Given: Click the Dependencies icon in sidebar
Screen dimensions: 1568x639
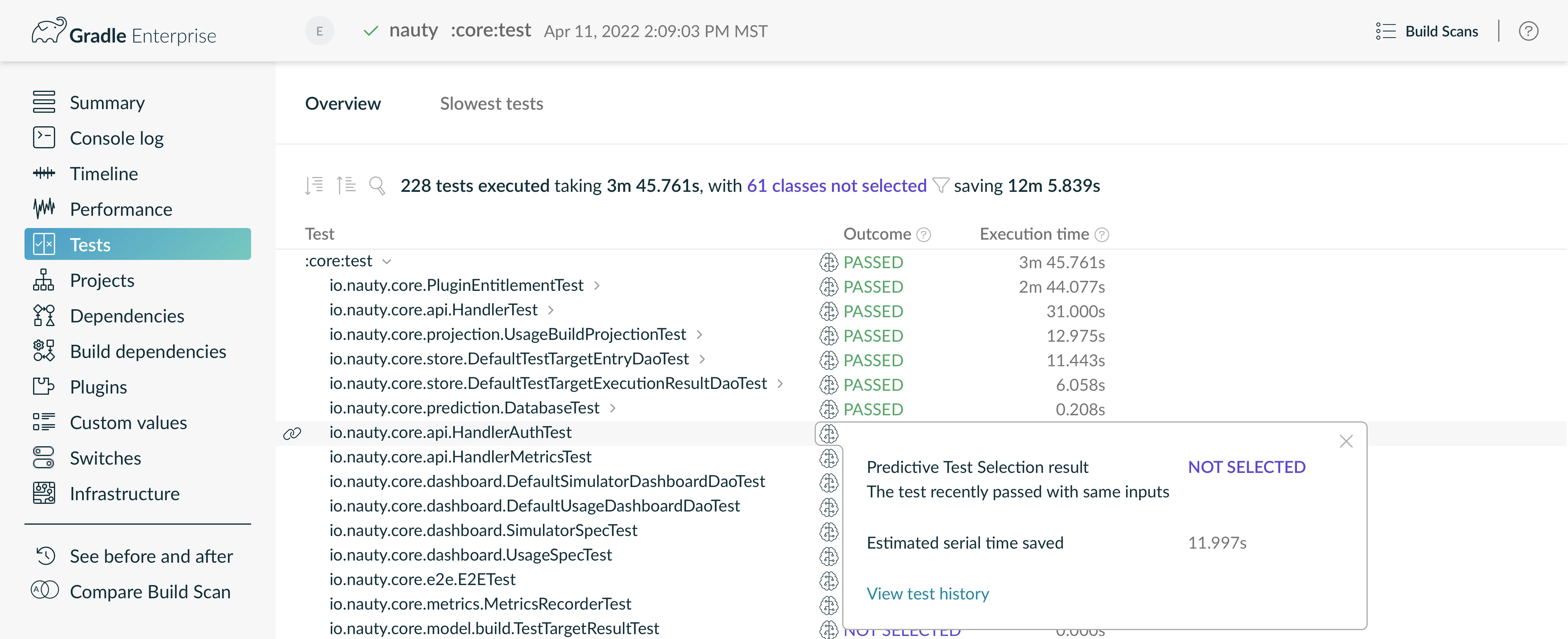Looking at the screenshot, I should [x=44, y=316].
